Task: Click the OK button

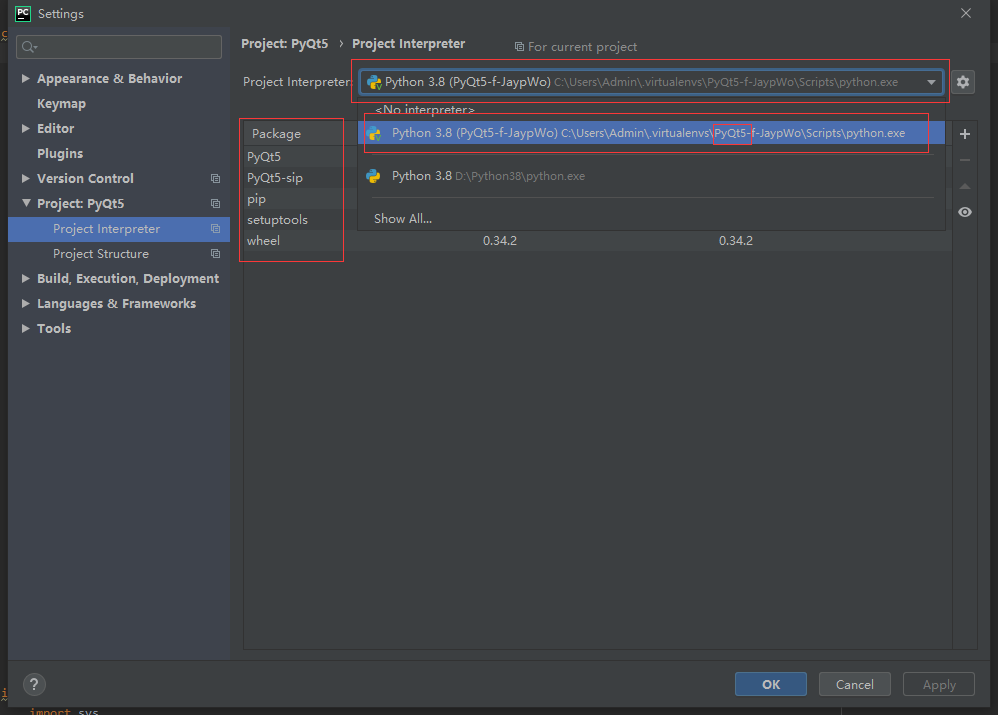Action: (771, 684)
